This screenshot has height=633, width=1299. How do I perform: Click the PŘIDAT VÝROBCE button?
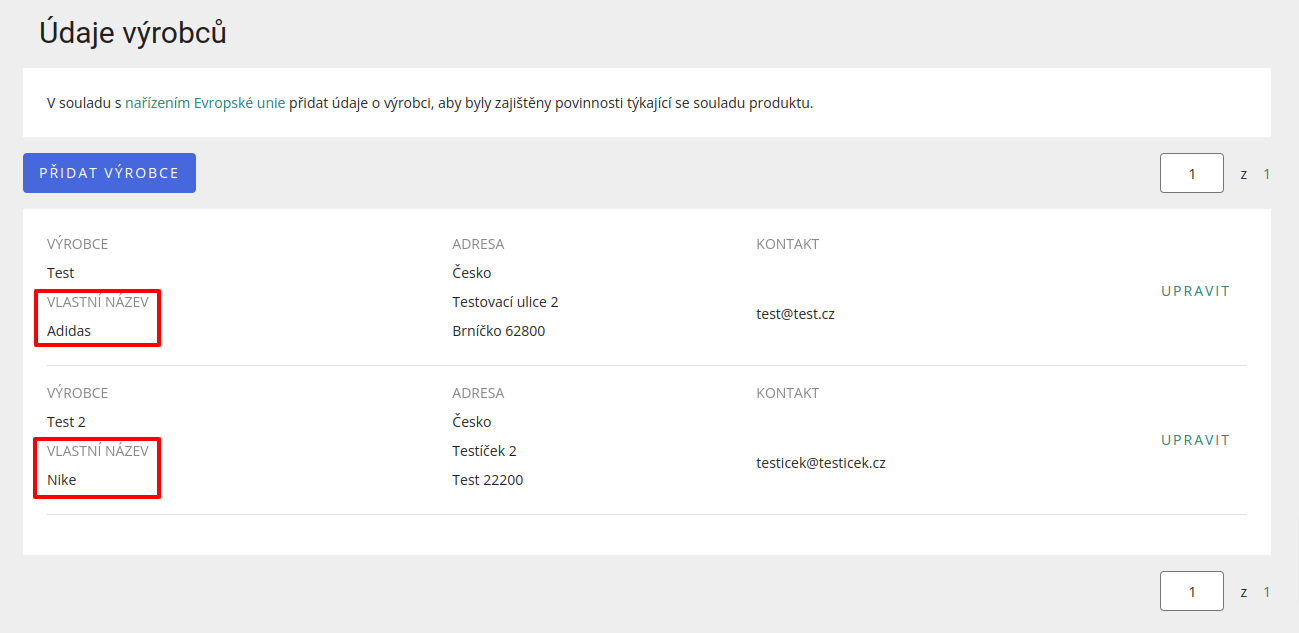pos(109,173)
